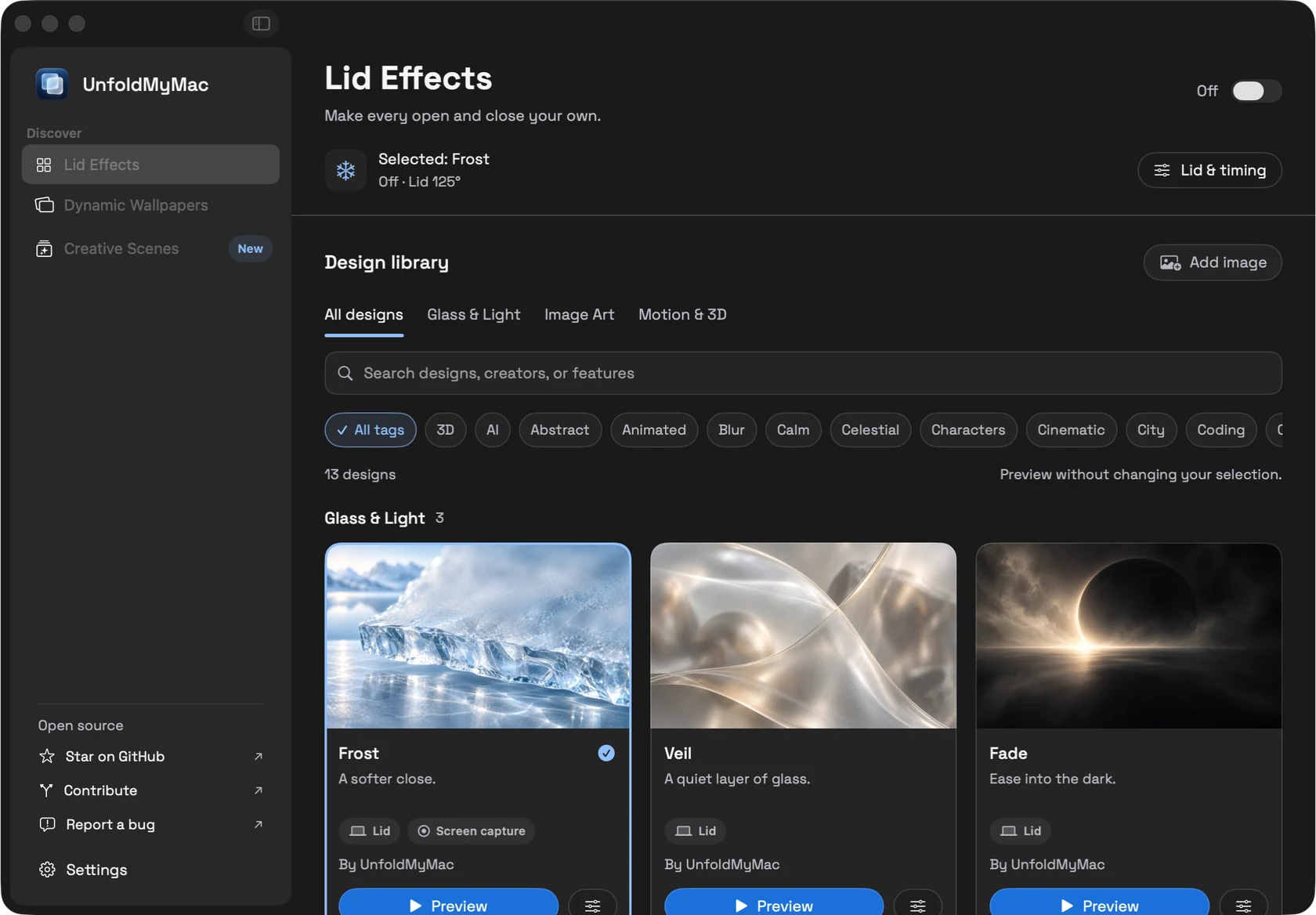This screenshot has width=1316, height=915.
Task: Click the Lid laptop tag on Veil card
Action: tap(696, 830)
